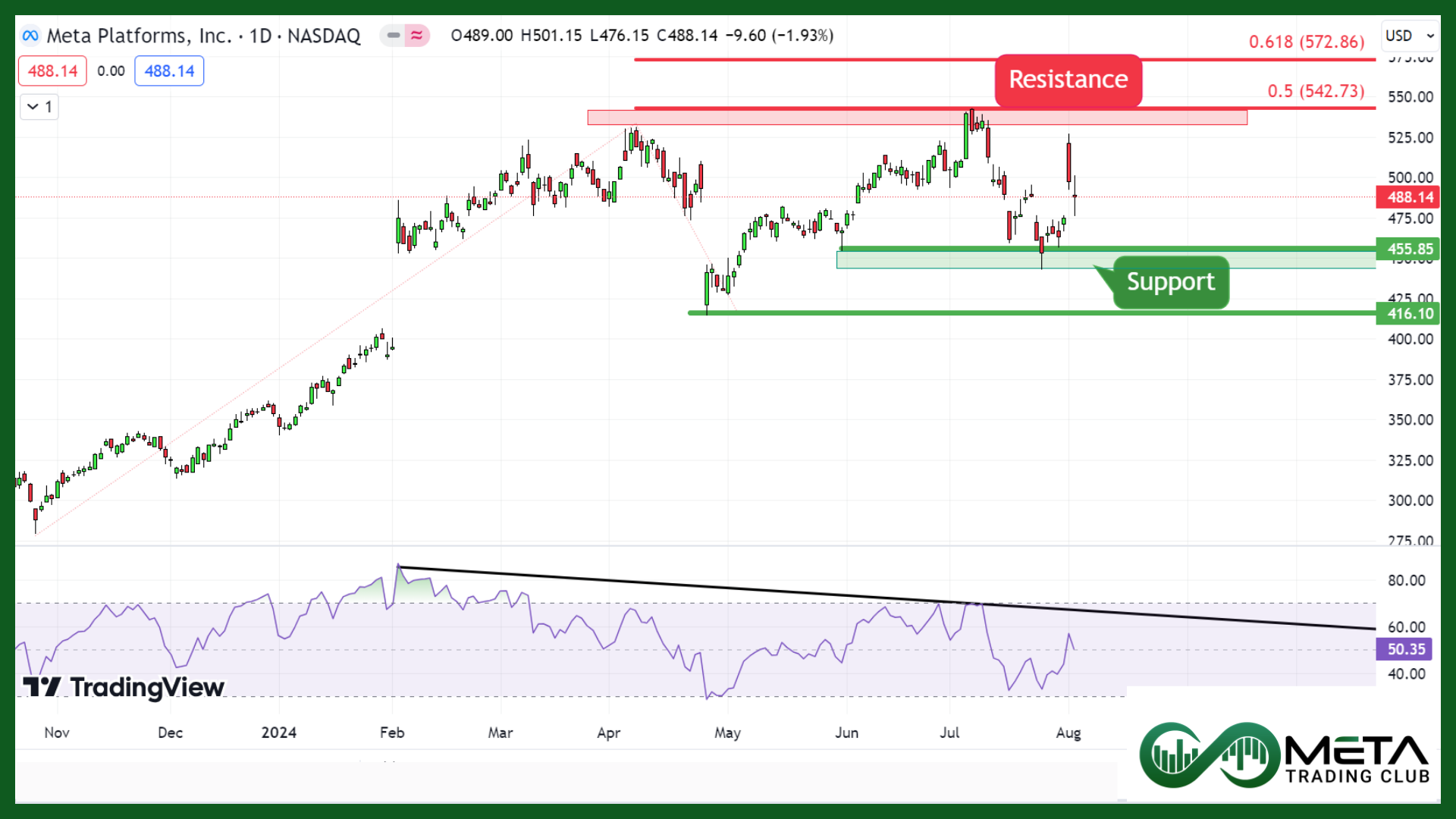Click the gray dash status pill icon
The width and height of the screenshot is (1456, 819).
click(393, 36)
